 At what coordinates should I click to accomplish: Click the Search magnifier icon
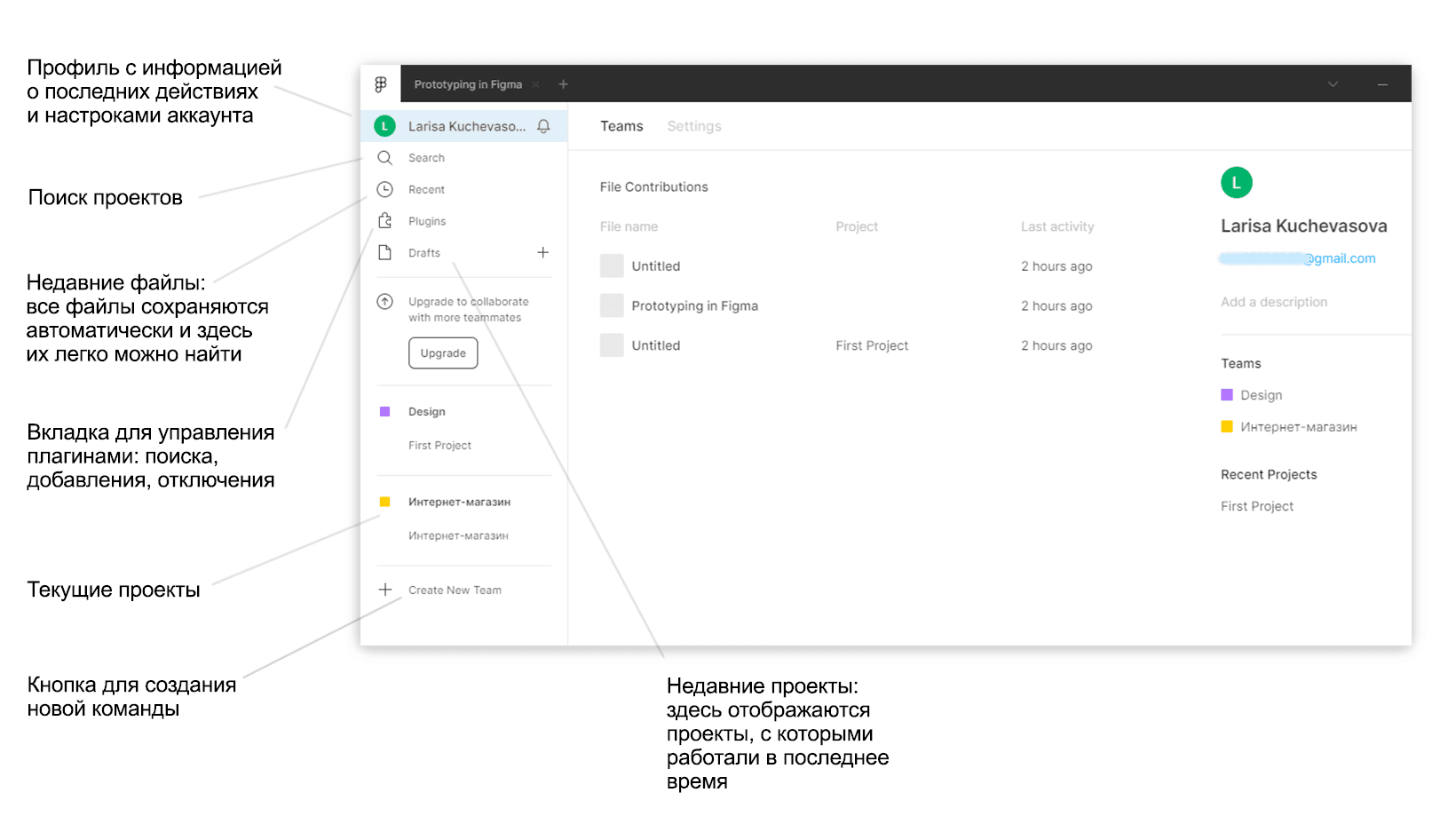click(x=384, y=158)
